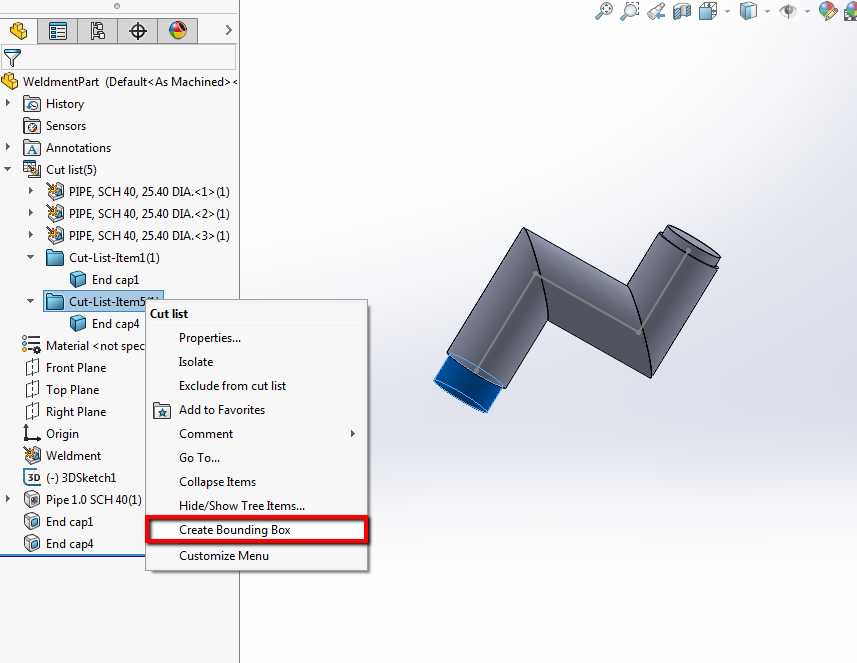Viewport: 857px width, 663px height.
Task: Expand PIPE, SCH 40, 25.40 DIA.<1>
Action: (31, 191)
